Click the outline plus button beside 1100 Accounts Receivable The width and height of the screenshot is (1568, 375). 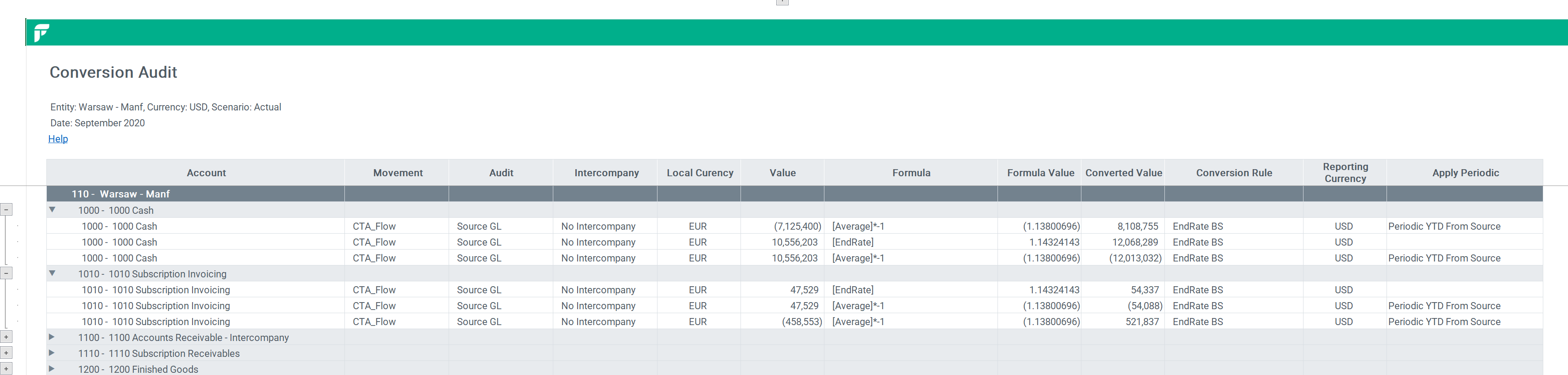pyautogui.click(x=6, y=337)
